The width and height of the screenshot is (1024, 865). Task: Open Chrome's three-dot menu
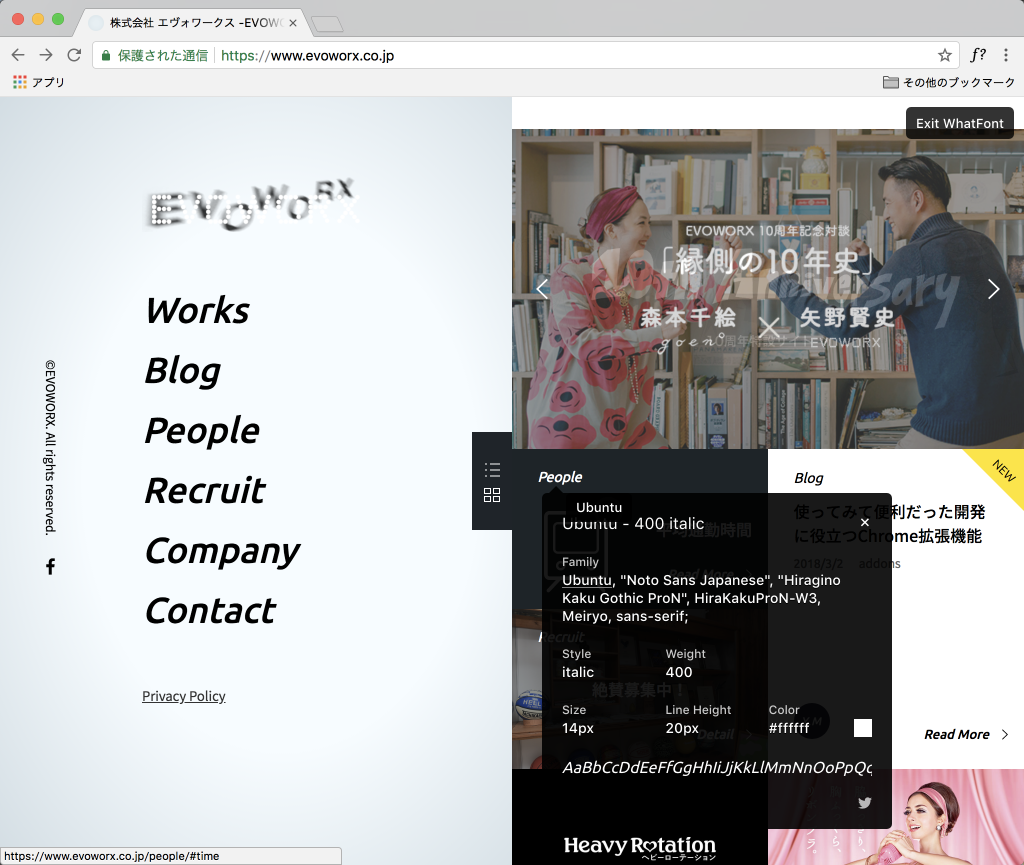click(x=1006, y=55)
